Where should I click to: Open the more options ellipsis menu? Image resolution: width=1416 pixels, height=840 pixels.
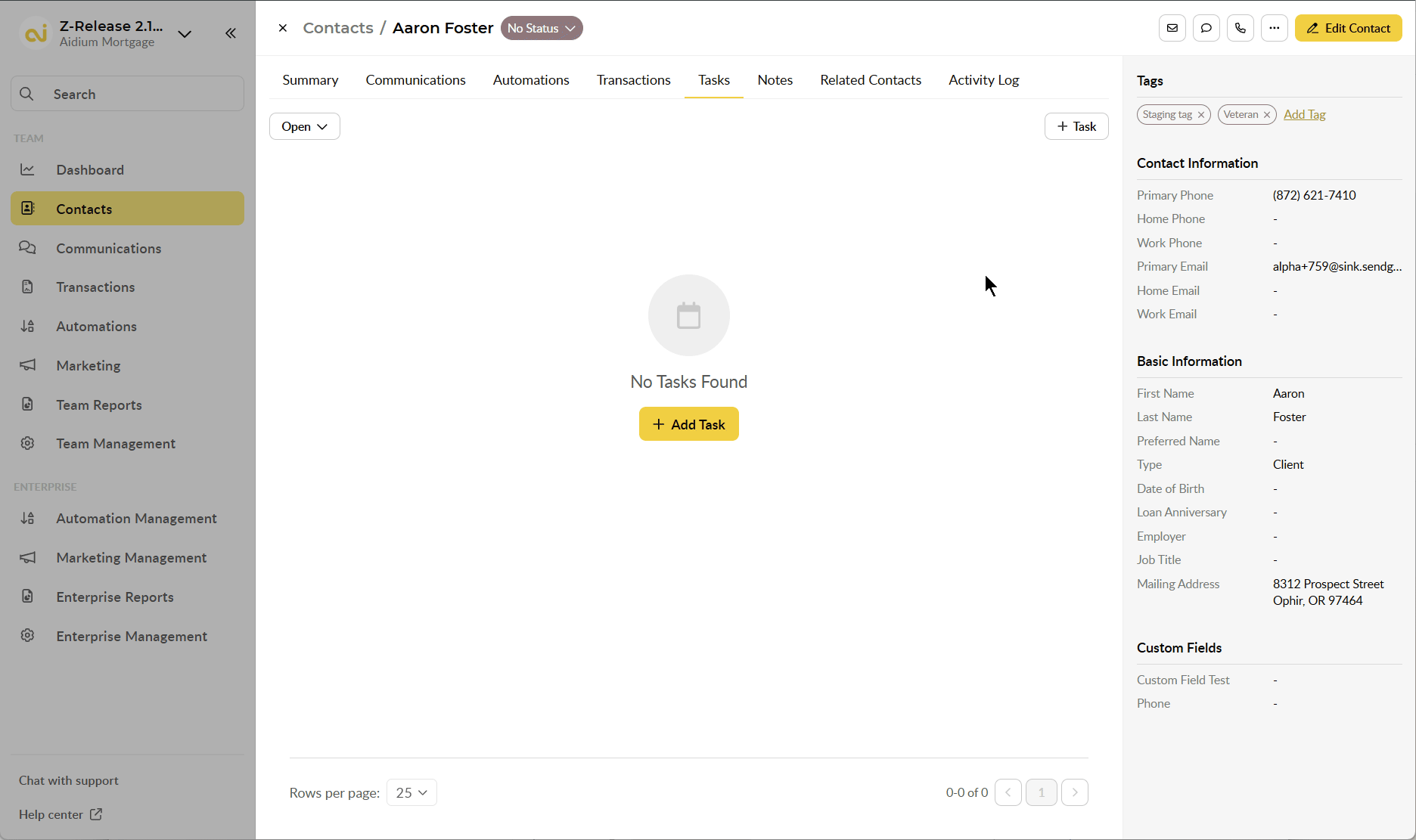click(1274, 28)
